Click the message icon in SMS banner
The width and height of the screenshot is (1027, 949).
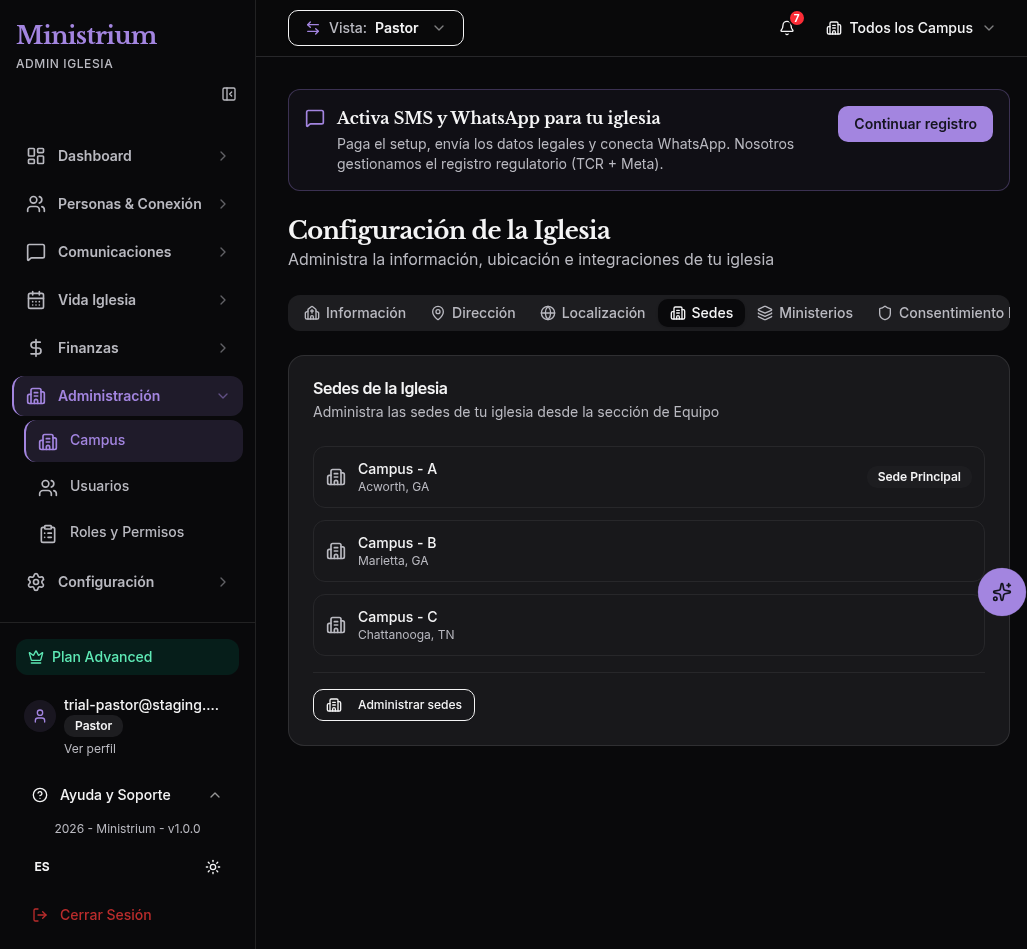[x=315, y=119]
